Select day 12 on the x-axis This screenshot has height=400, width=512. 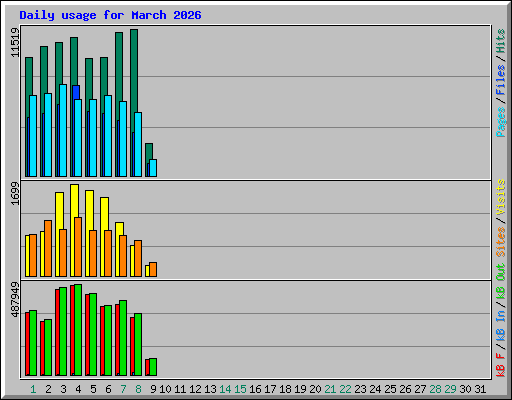point(195,389)
